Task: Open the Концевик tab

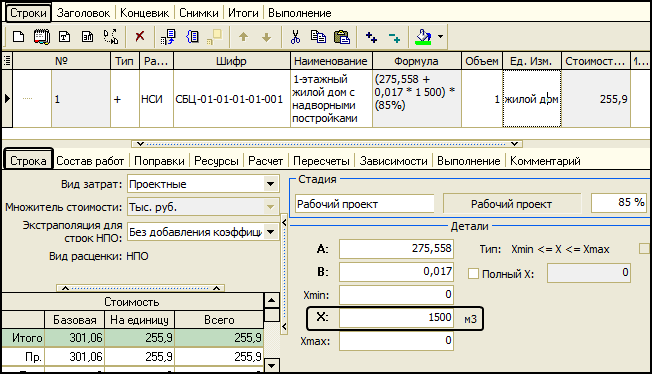Action: [144, 13]
